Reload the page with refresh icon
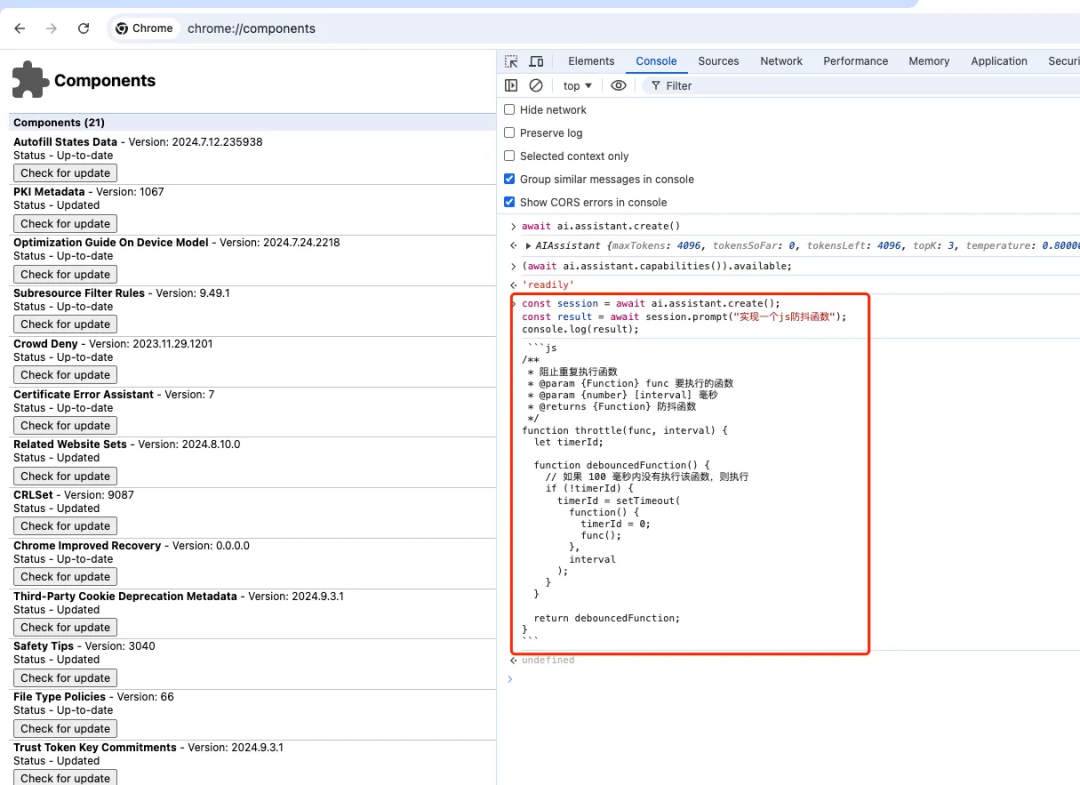The image size is (1080, 785). click(83, 29)
